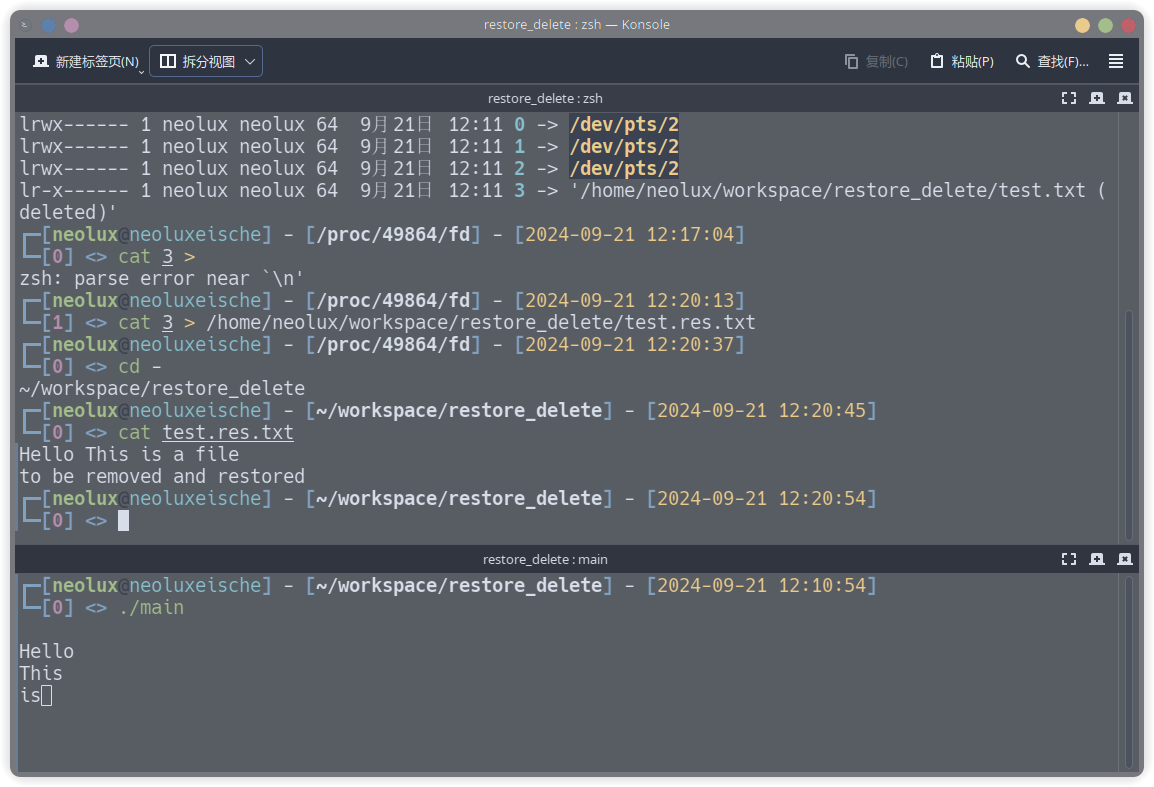1154x787 pixels.
Task: Click the 拆分视图 split view button
Action: coord(197,62)
